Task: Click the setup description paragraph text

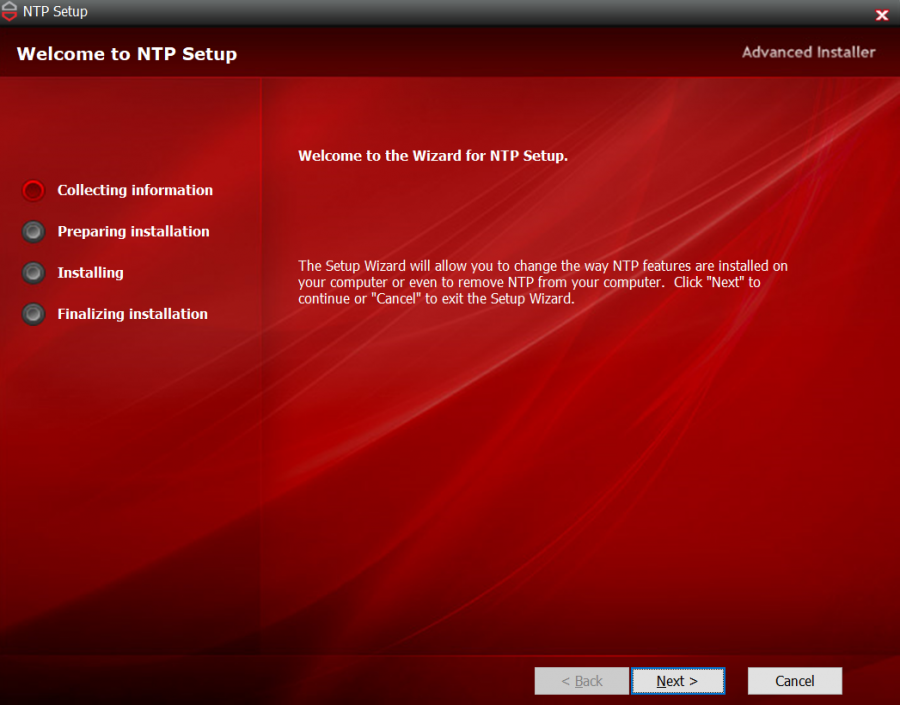Action: tap(543, 282)
